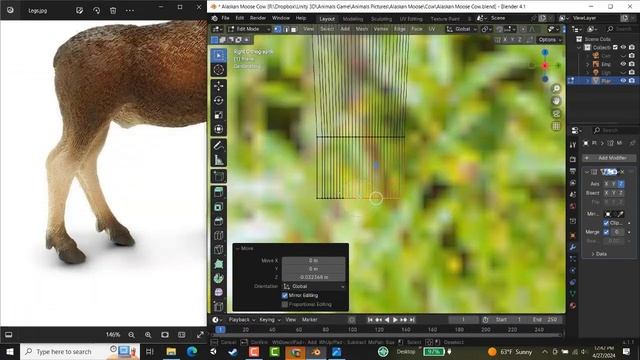This screenshot has height=360, width=640.
Task: Toggle the mirror Axis Z button
Action: click(x=621, y=184)
